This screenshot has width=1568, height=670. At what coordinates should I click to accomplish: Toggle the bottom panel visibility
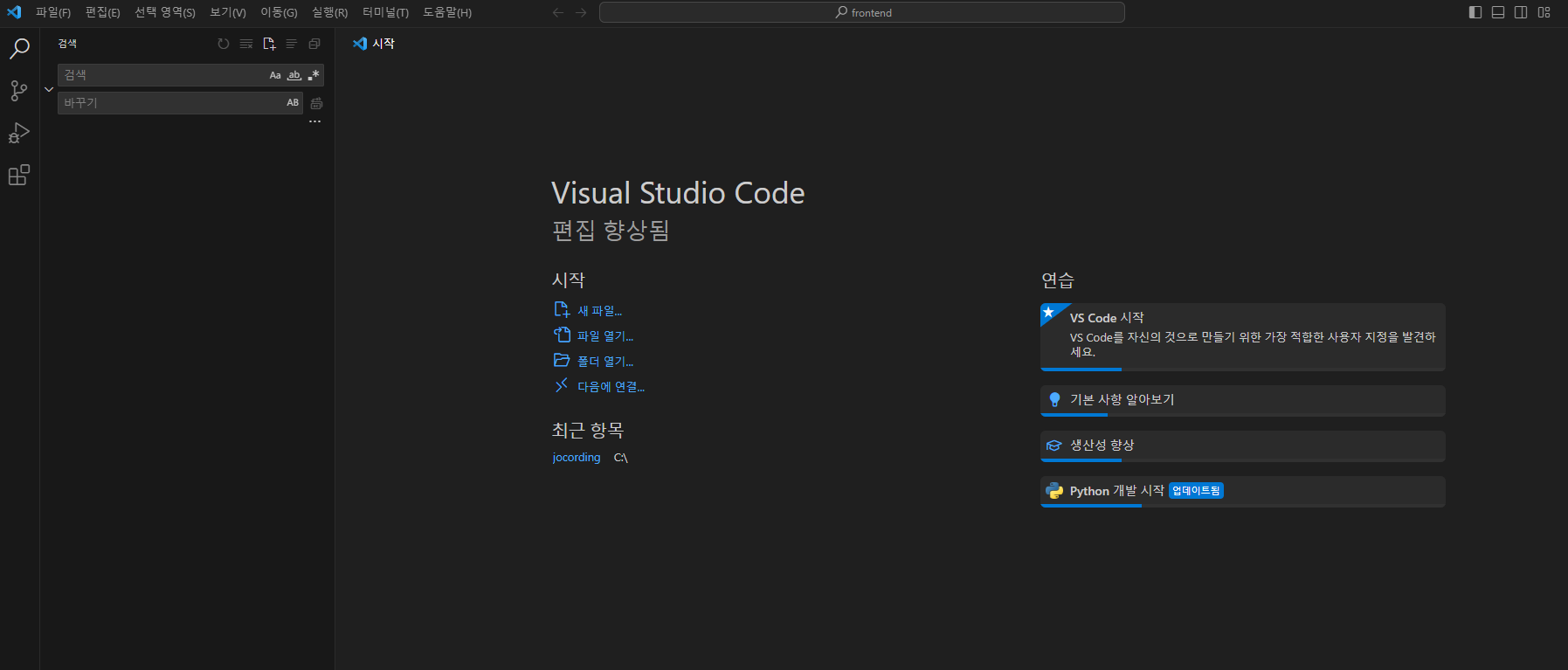(x=1498, y=12)
